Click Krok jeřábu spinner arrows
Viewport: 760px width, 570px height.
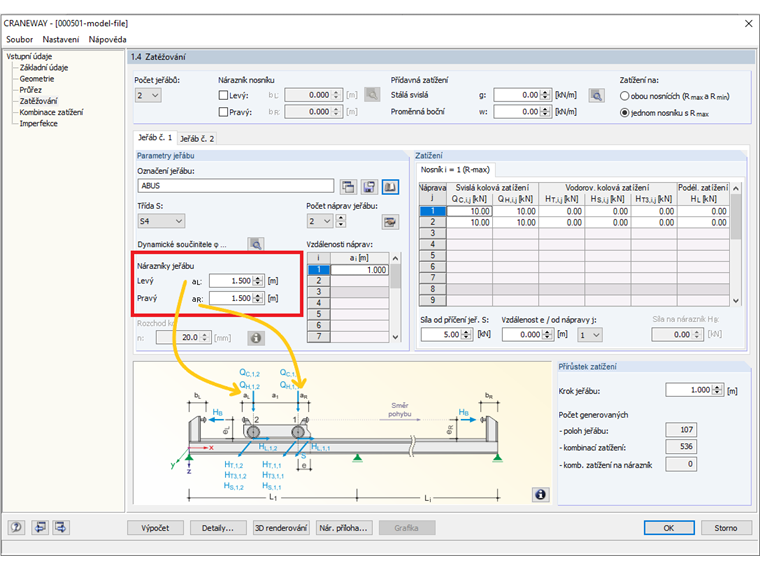(x=718, y=390)
